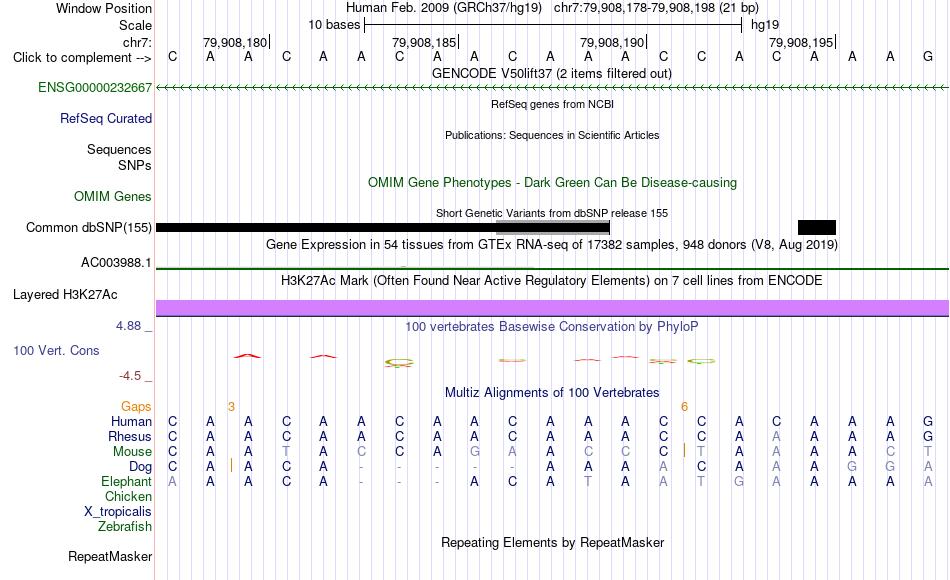Click the Dog species row label
This screenshot has width=950, height=580.
[x=140, y=467]
